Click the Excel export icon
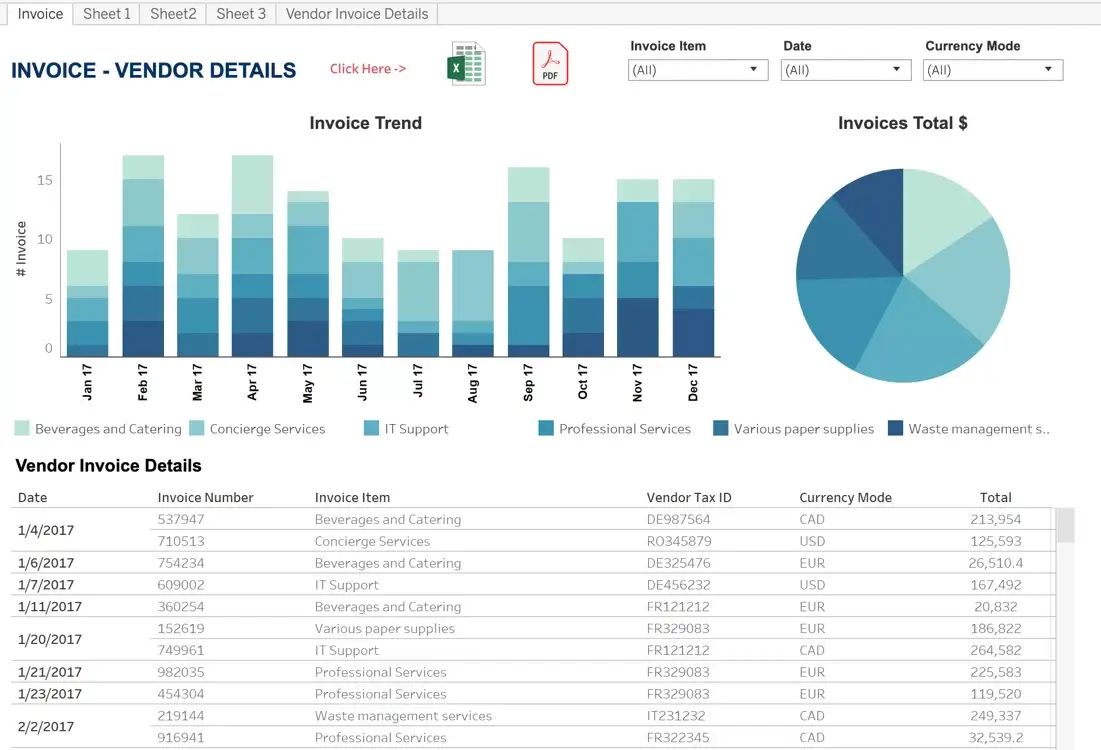 [x=466, y=64]
